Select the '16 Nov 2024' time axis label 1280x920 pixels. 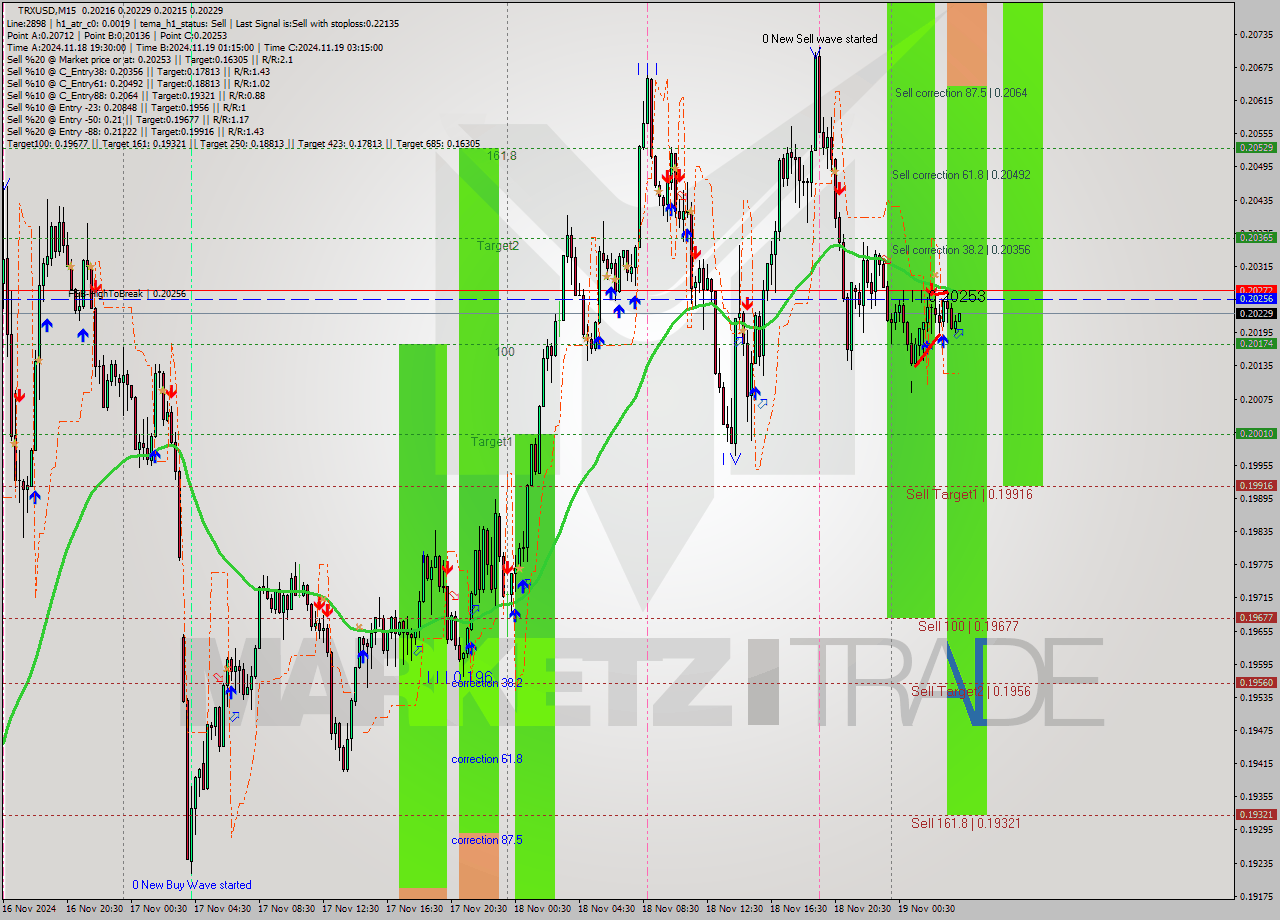(31, 909)
